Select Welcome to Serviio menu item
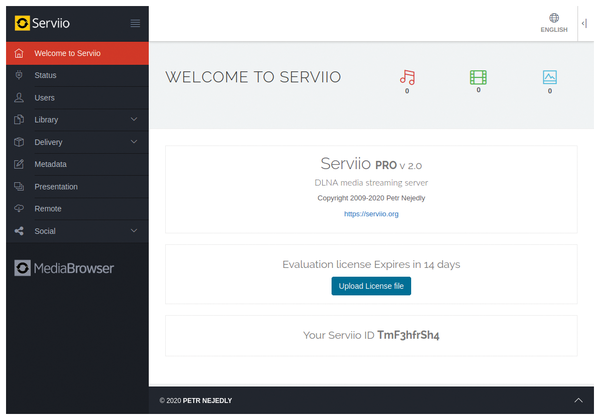 (x=77, y=53)
